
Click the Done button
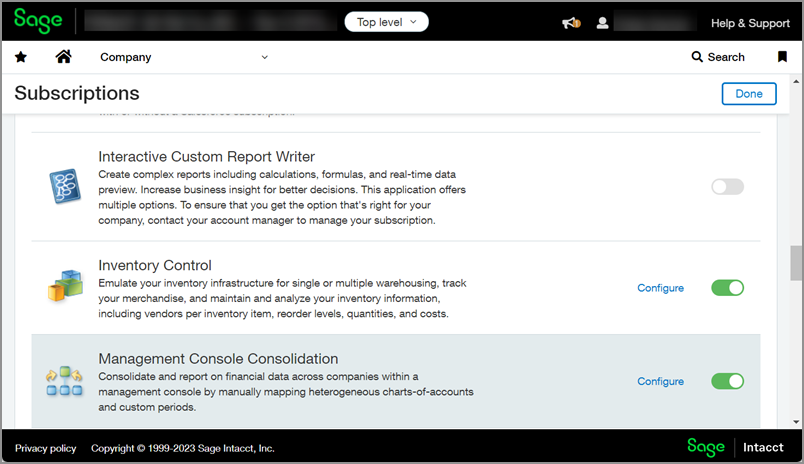coord(749,94)
